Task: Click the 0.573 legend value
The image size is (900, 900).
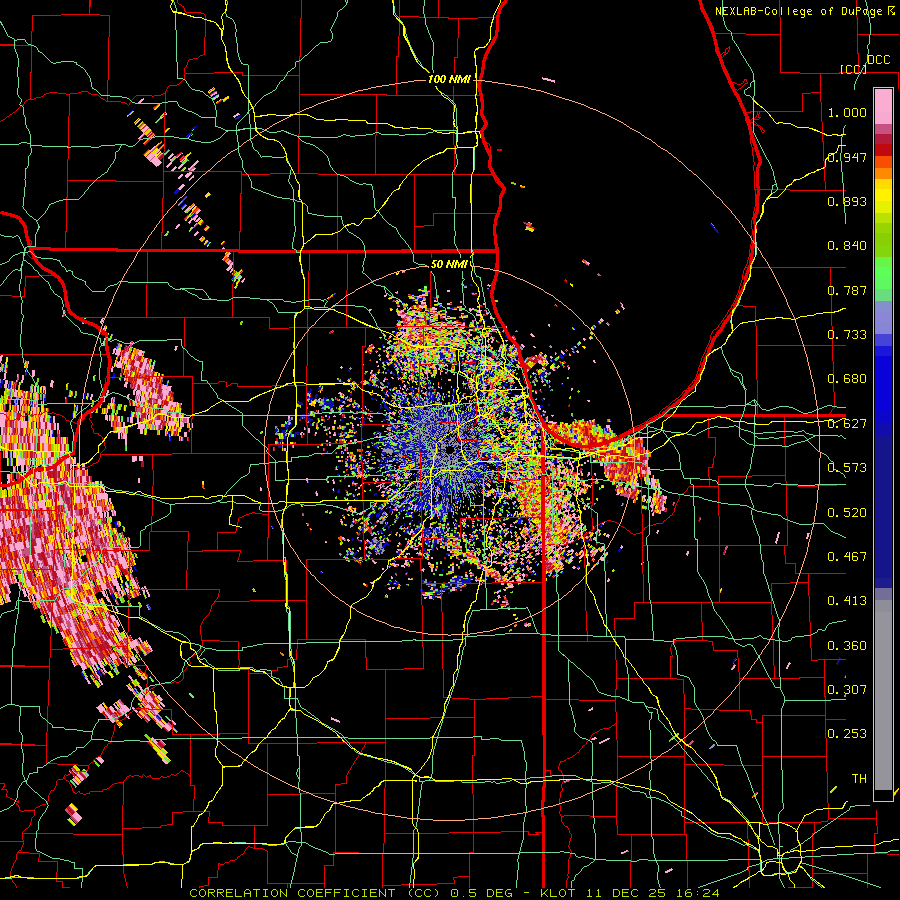Action: click(847, 468)
